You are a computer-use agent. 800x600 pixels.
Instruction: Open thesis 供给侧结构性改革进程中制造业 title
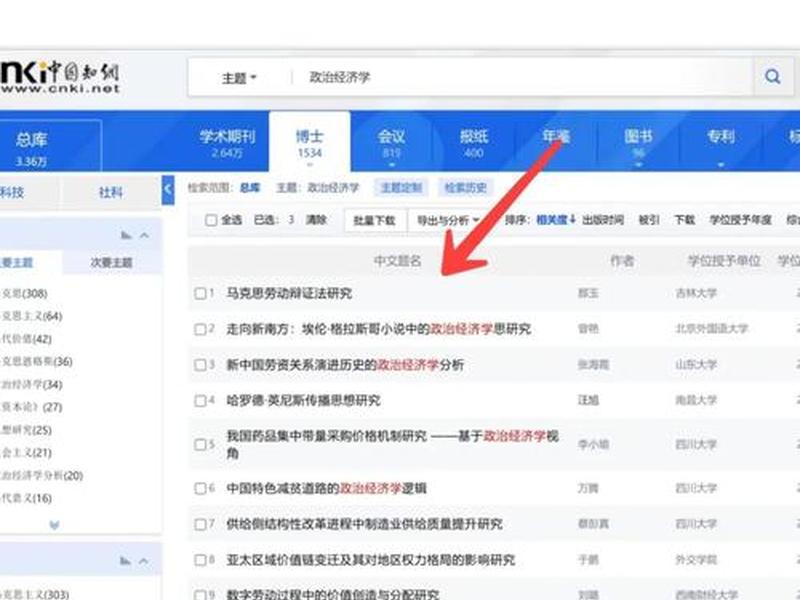pyautogui.click(x=364, y=524)
